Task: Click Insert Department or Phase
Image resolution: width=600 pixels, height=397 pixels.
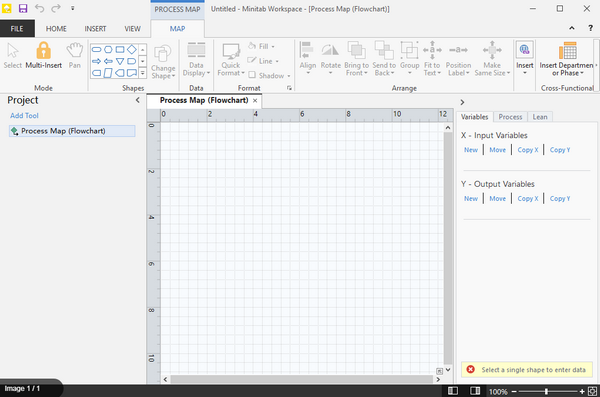Action: coord(567,58)
